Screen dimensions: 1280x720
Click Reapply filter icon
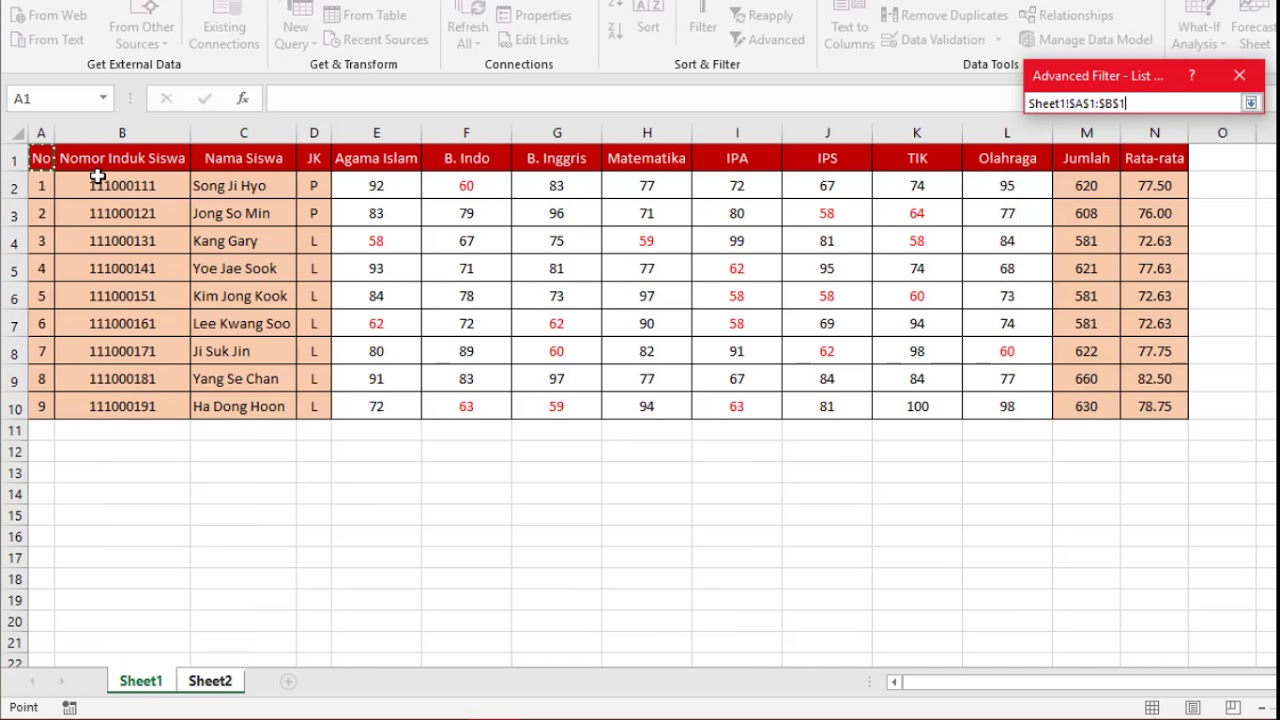tap(737, 15)
